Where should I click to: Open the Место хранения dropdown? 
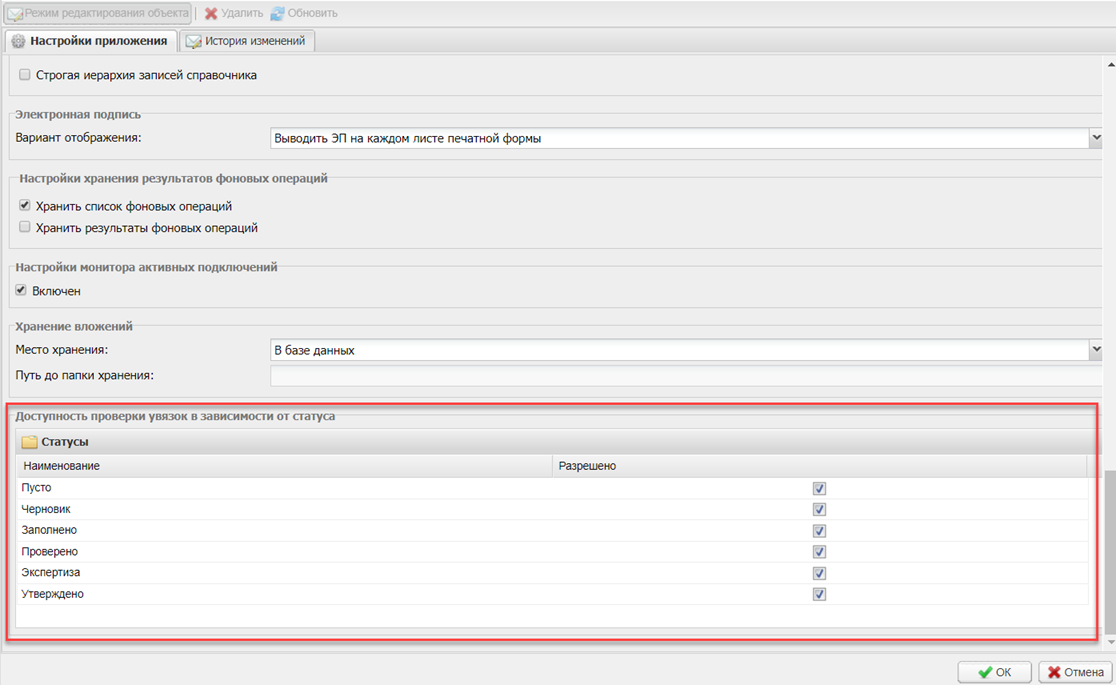tap(1095, 350)
